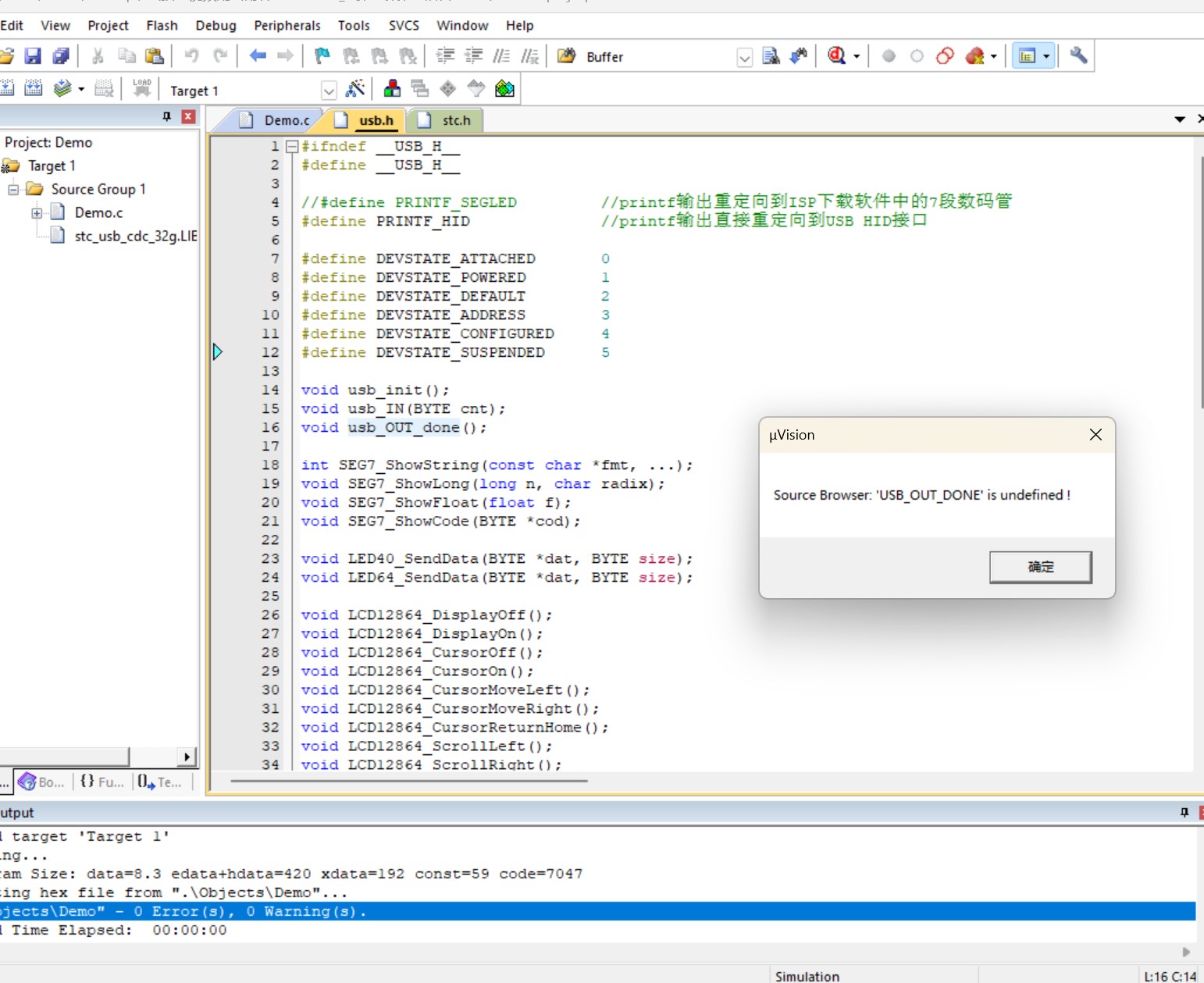
Task: Open the editor tab list dropdown arrow
Action: [x=1180, y=119]
